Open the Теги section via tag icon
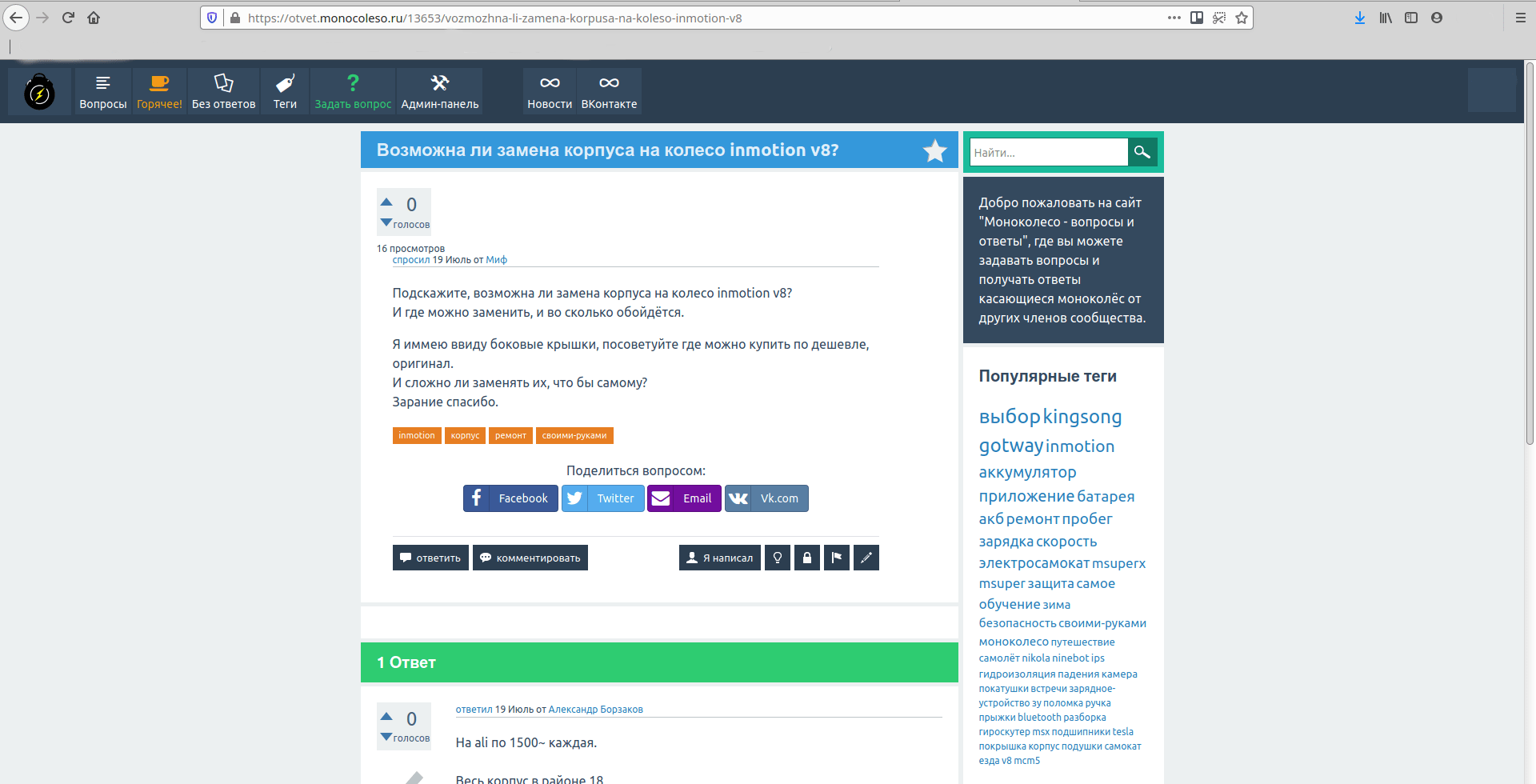 [285, 90]
